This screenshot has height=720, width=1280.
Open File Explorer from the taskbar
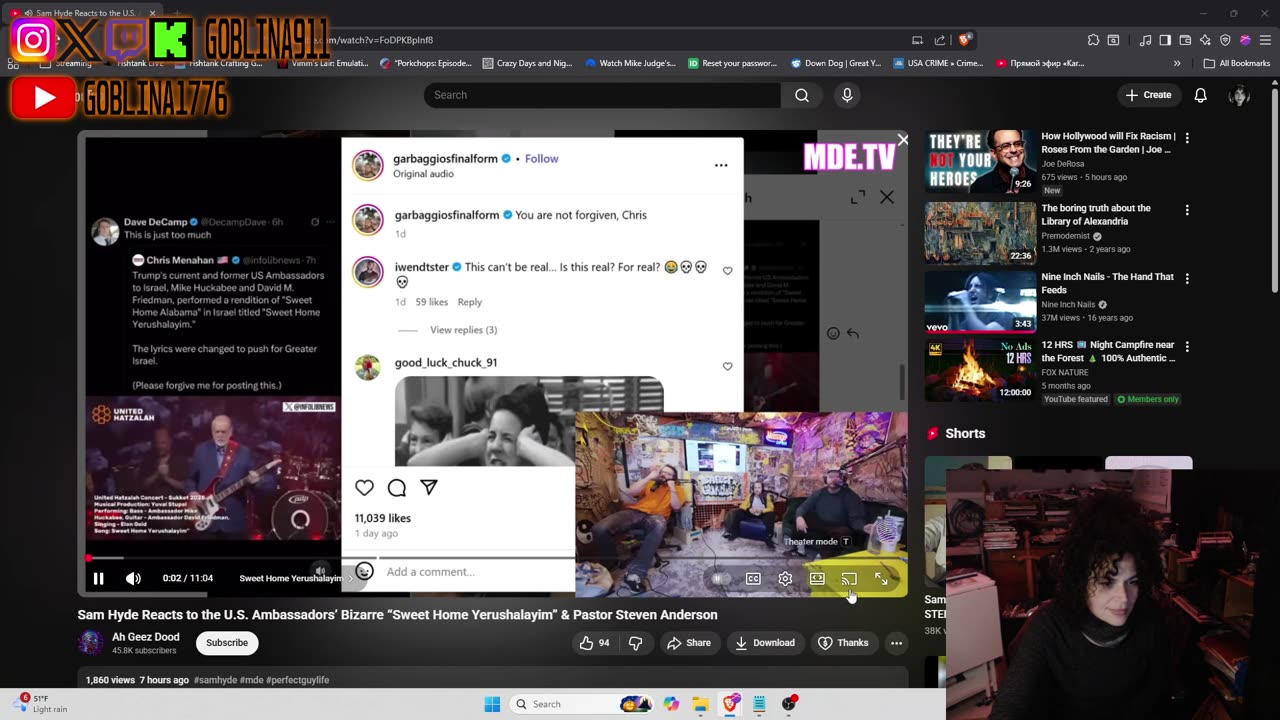pyautogui.click(x=700, y=704)
